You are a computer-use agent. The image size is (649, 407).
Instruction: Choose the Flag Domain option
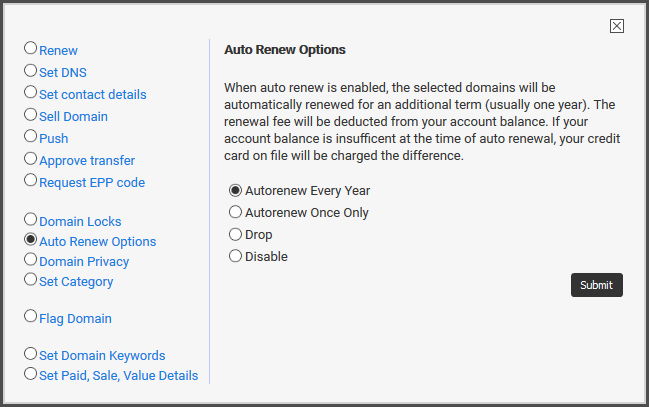[x=30, y=316]
